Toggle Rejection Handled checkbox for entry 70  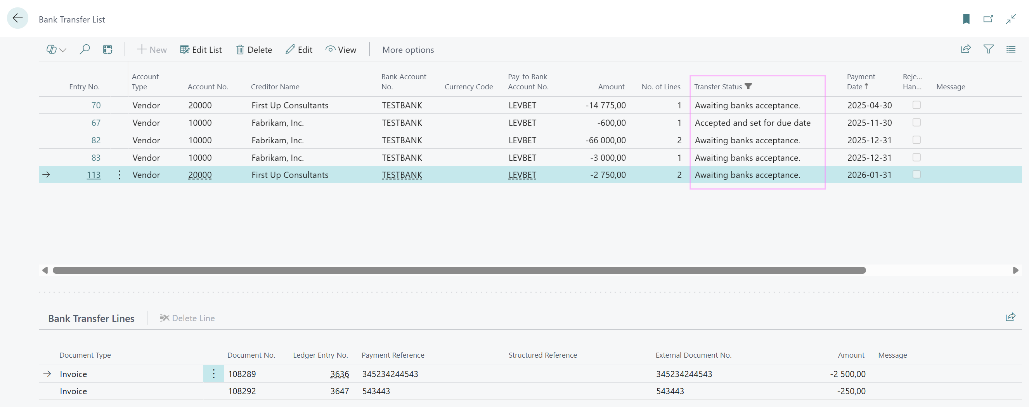pyautogui.click(x=916, y=105)
